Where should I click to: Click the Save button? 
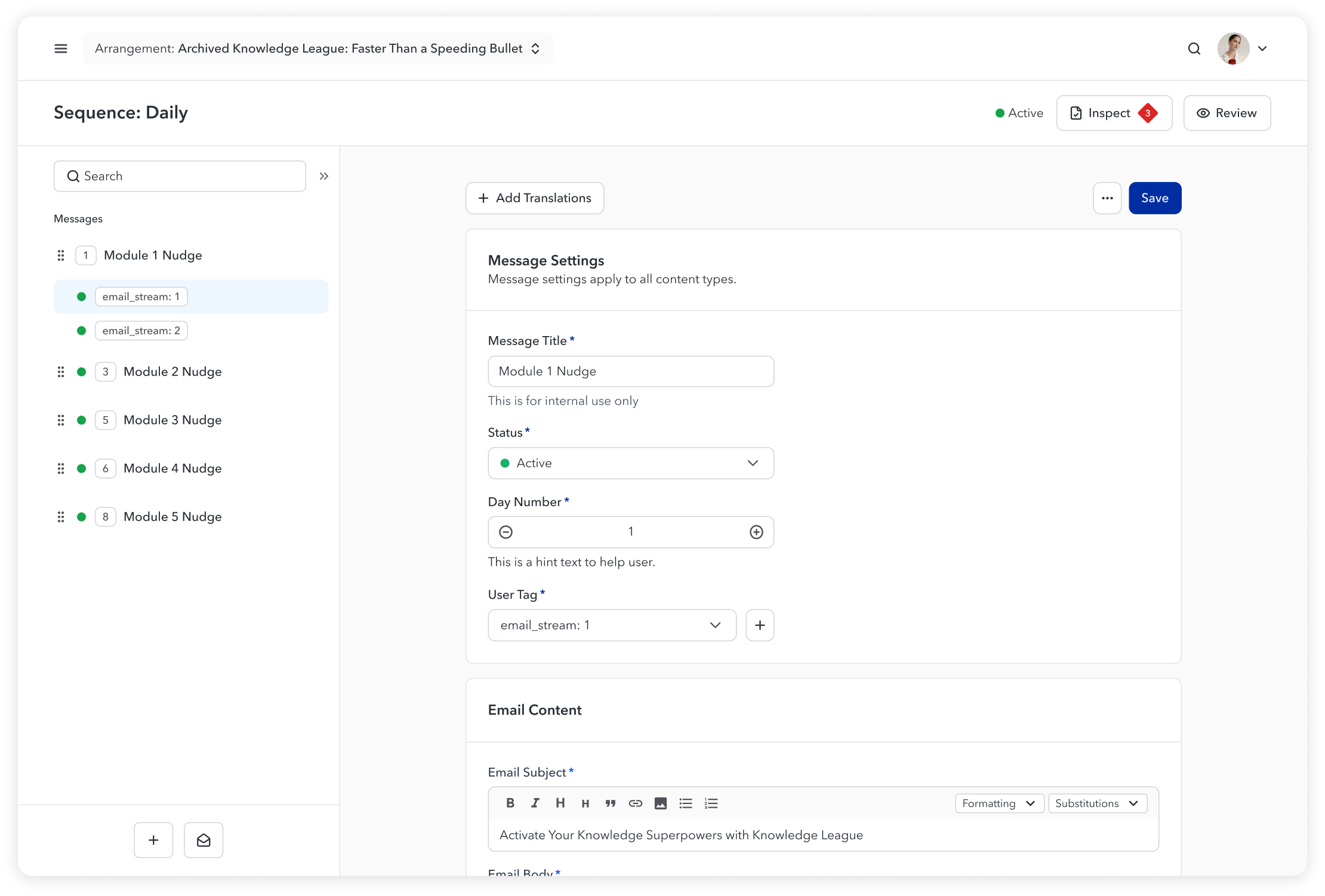[1154, 198]
